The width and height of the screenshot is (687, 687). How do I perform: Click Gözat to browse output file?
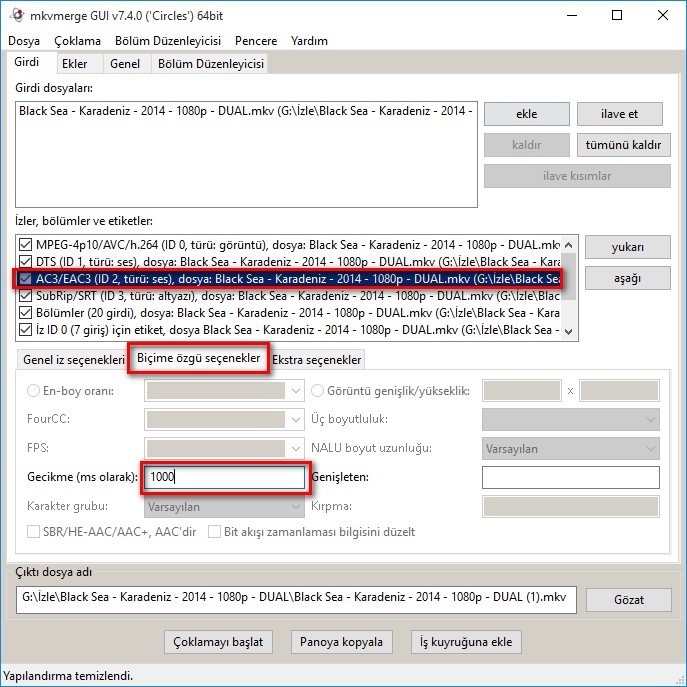tap(628, 599)
